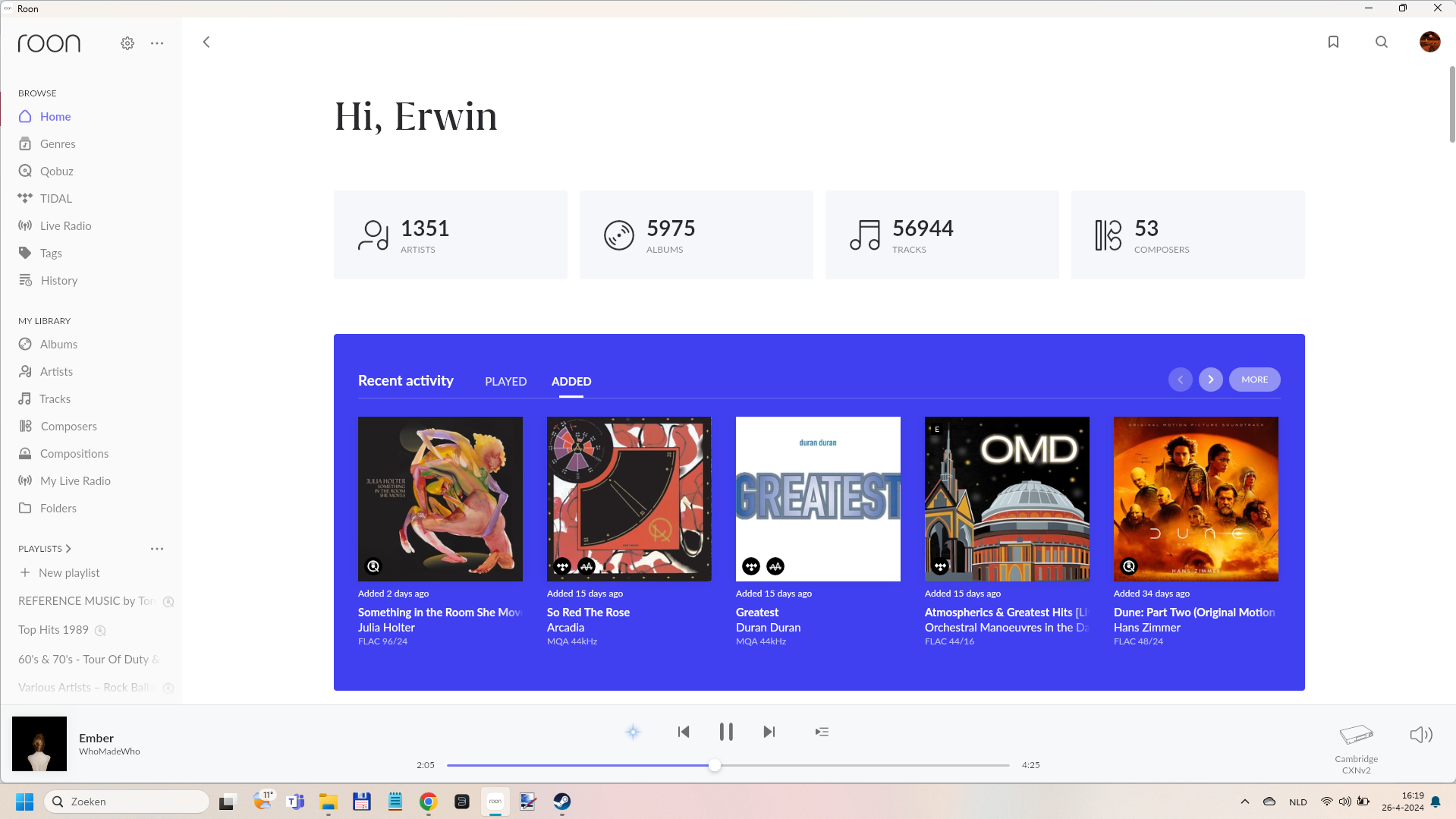Screen dimensions: 1456x819
Task: Open the 5975 Albums stat card
Action: (x=697, y=235)
